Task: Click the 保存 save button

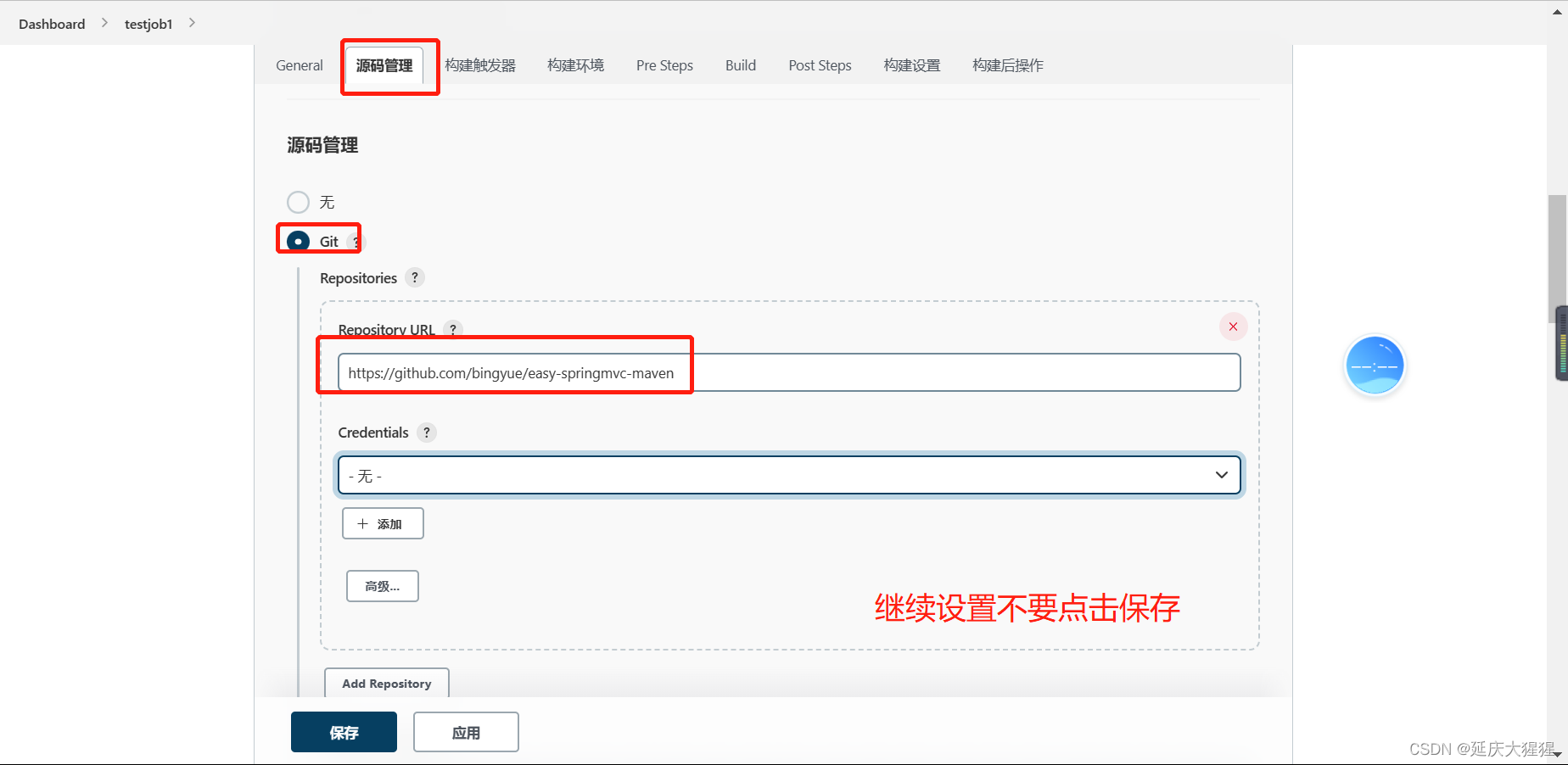Action: click(x=344, y=731)
